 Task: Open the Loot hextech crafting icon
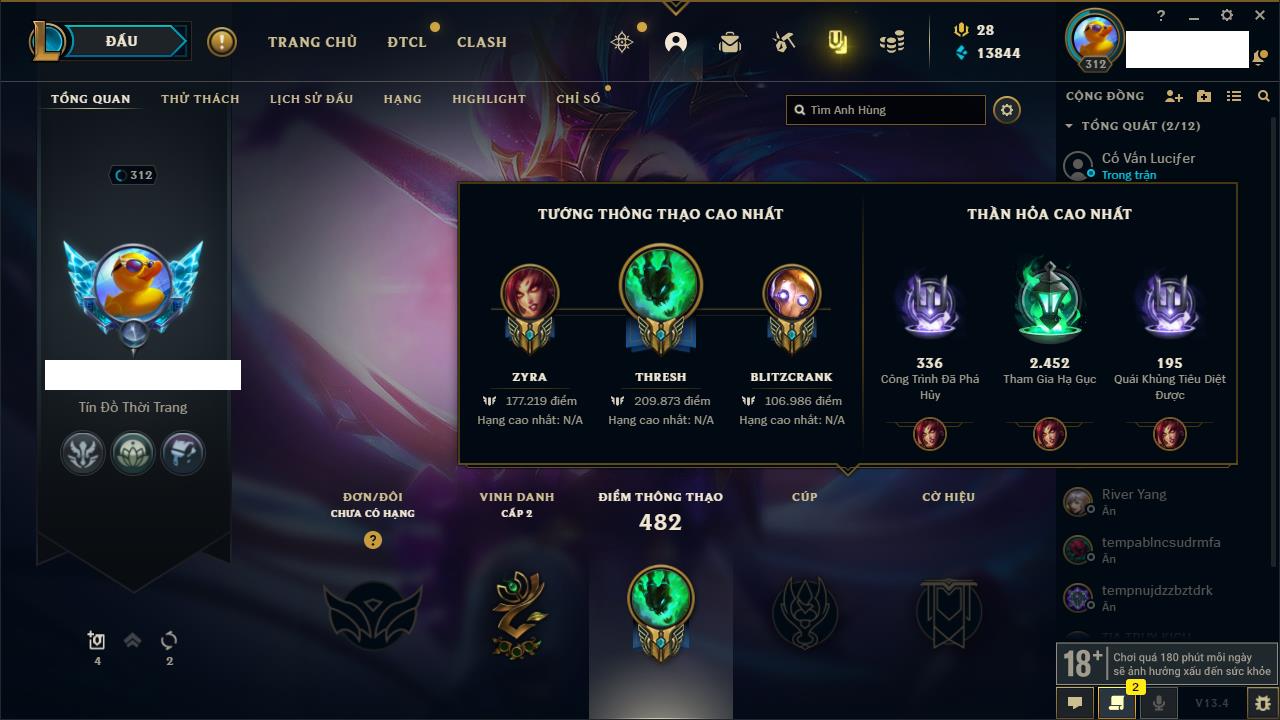click(784, 42)
